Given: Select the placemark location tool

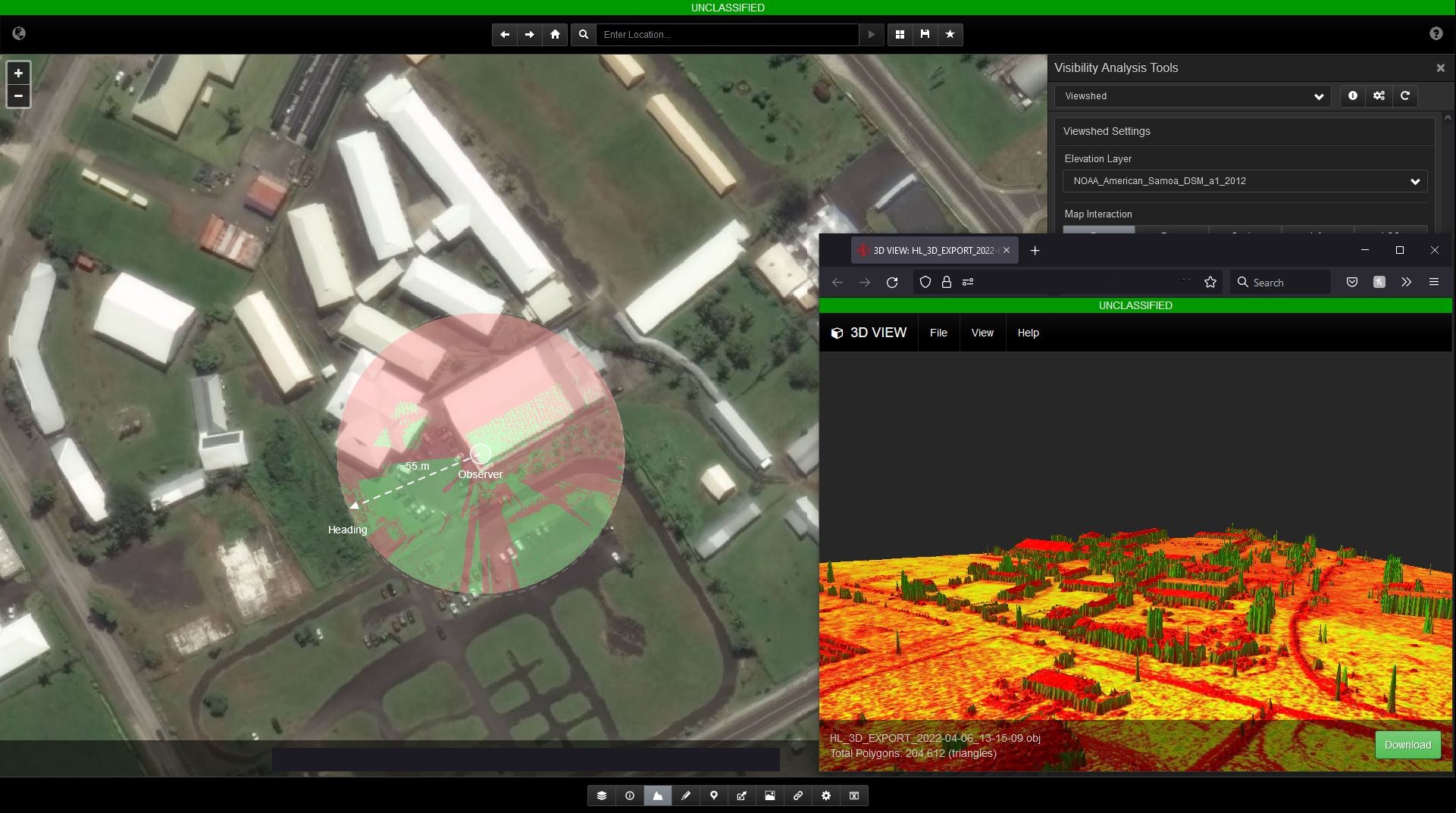Looking at the screenshot, I should point(713,796).
